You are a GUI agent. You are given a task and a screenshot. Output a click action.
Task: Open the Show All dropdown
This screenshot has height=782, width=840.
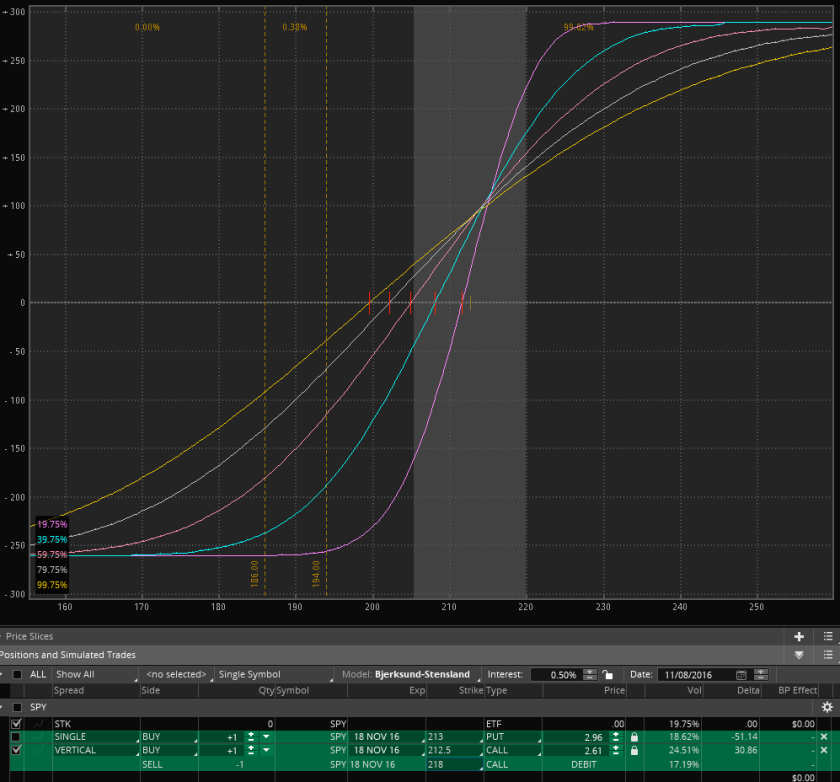95,675
